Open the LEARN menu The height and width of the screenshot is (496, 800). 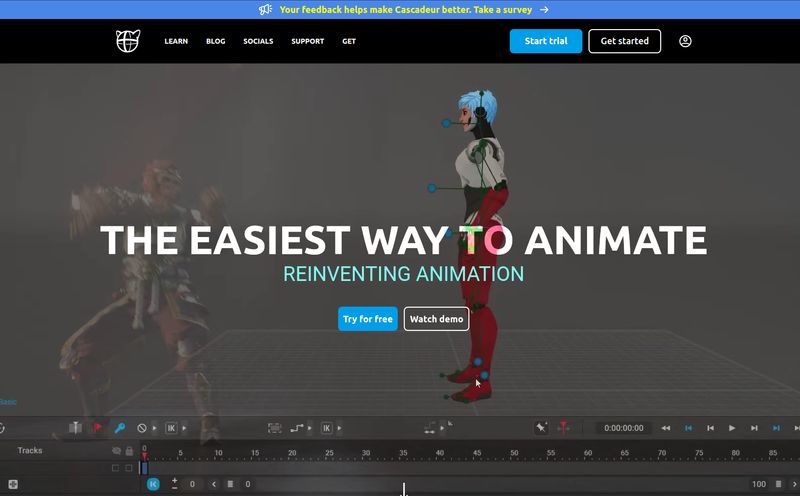point(176,41)
